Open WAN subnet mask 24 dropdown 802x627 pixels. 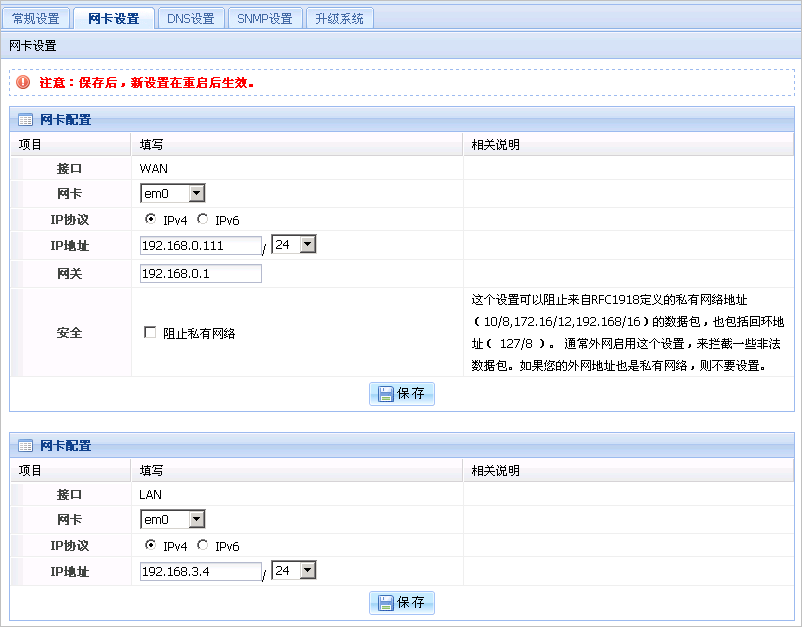[x=294, y=244]
